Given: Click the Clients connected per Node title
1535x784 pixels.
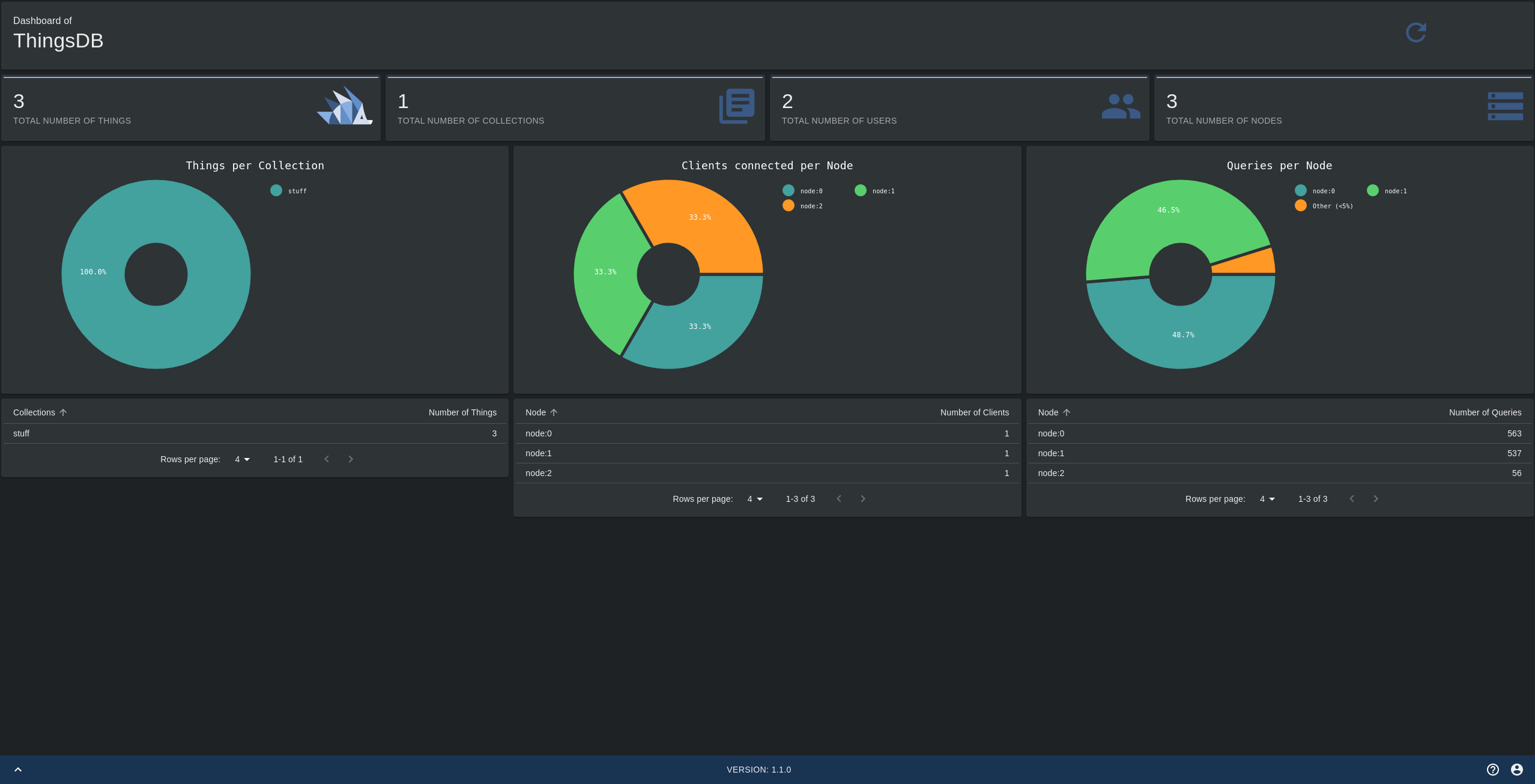Looking at the screenshot, I should click(x=767, y=166).
